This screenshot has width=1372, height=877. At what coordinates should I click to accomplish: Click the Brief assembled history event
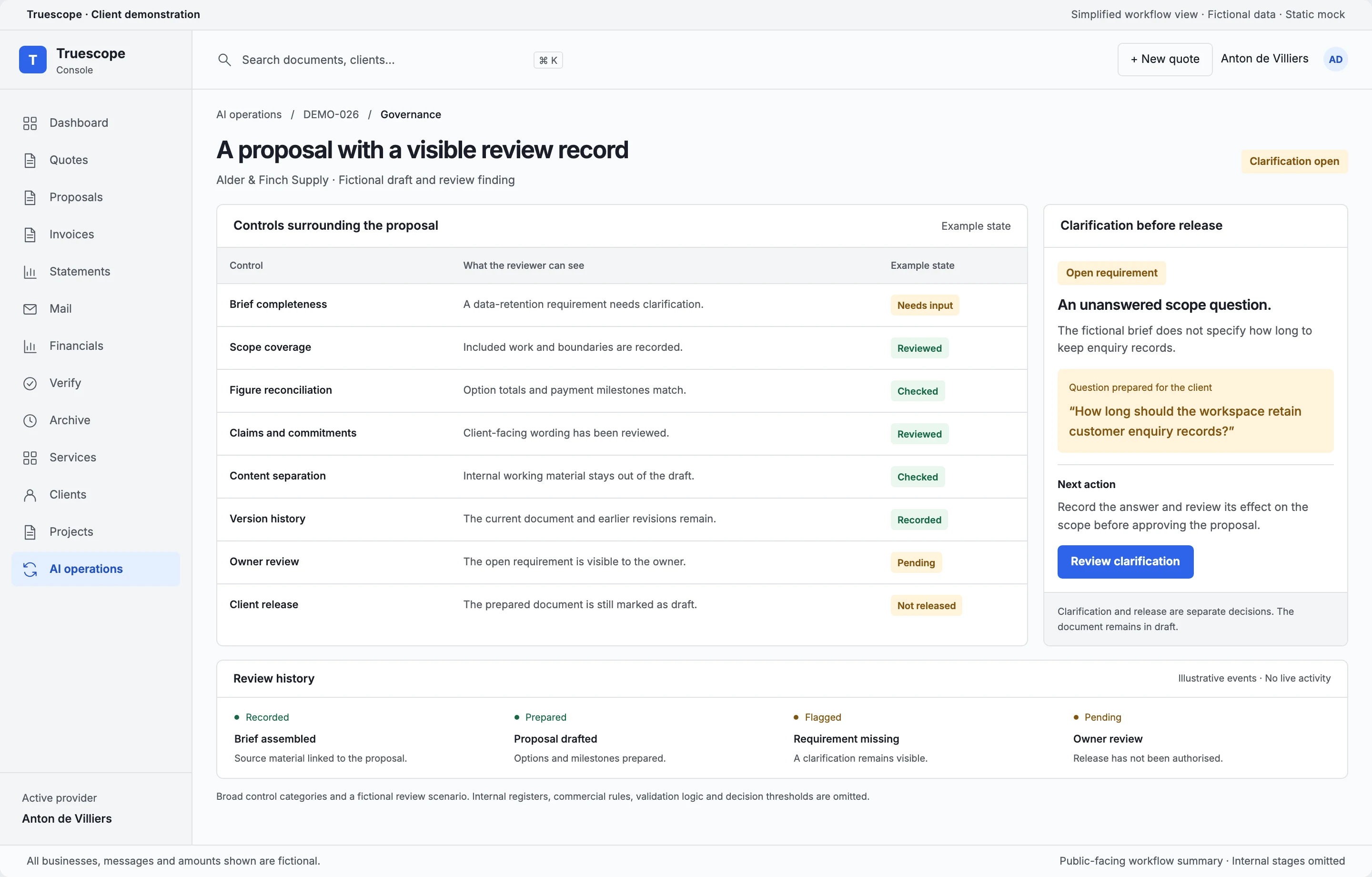click(320, 738)
